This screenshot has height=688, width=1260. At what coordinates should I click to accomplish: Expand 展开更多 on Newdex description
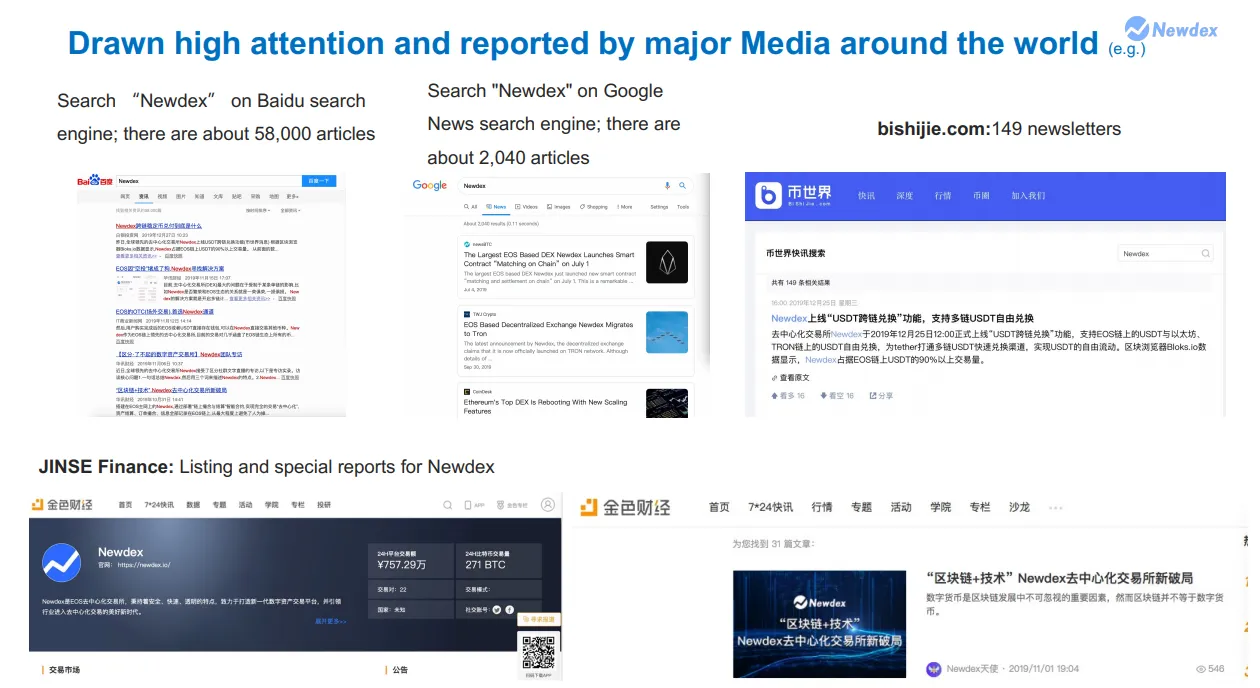coord(330,621)
